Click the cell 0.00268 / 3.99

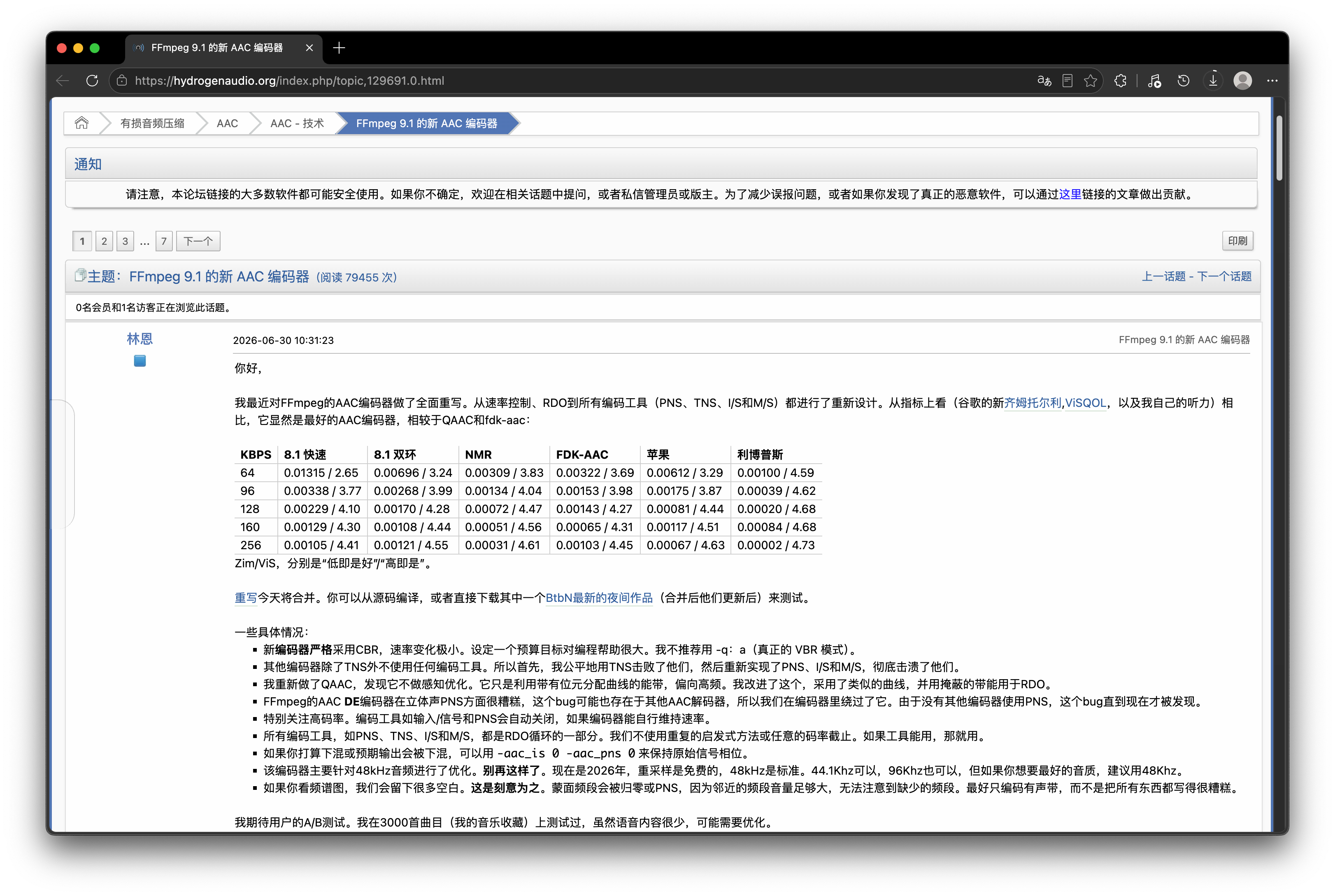click(x=413, y=492)
